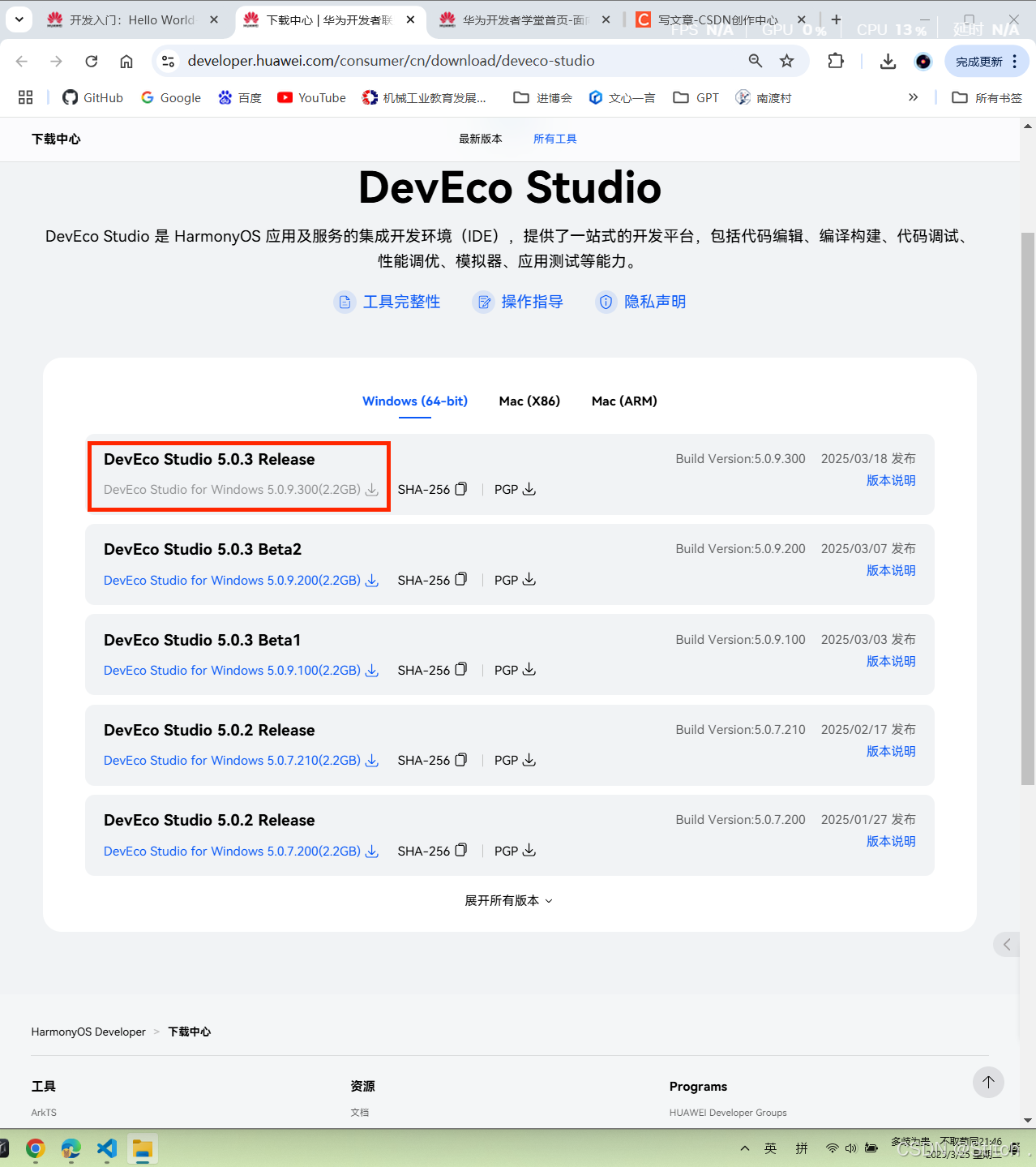Copy SHA-256 for DevEco Studio 5.0.3 Beta1
This screenshot has height=1167, width=1036.
click(460, 669)
